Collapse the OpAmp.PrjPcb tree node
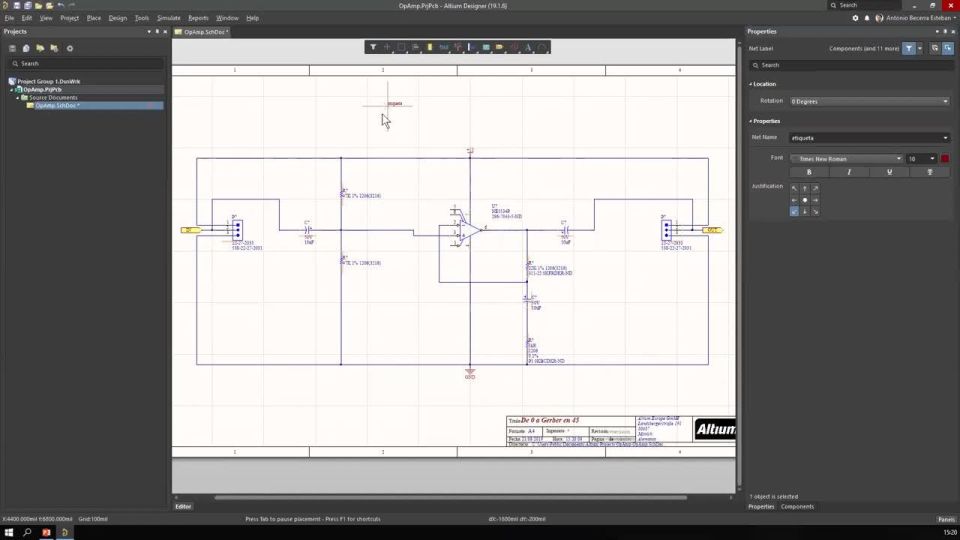Viewport: 960px width, 540px height. coord(12,90)
